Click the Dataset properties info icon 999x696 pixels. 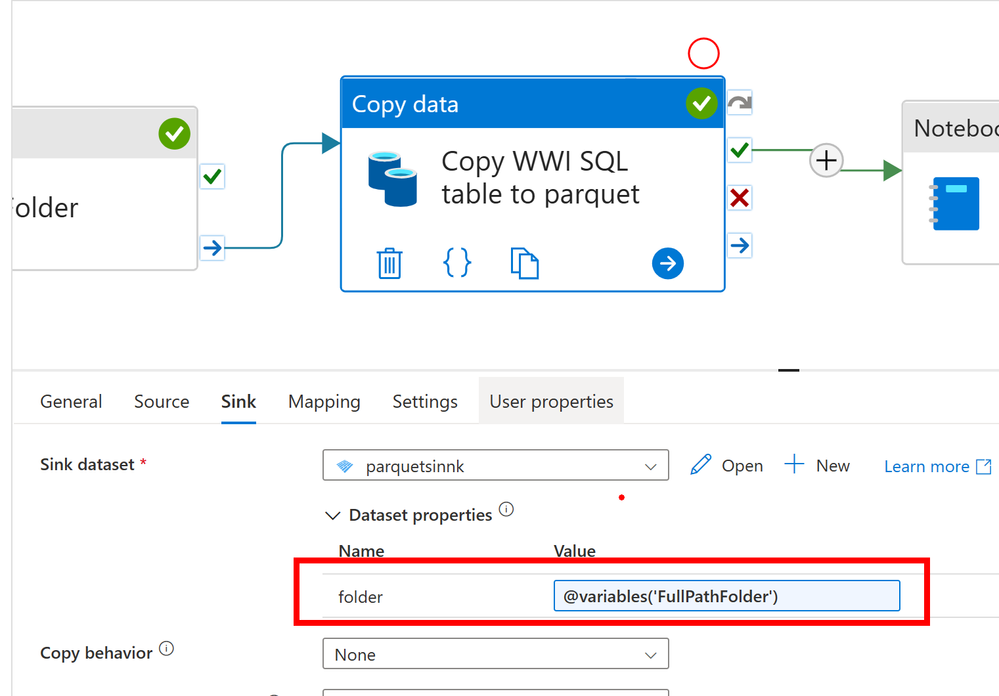coord(506,509)
